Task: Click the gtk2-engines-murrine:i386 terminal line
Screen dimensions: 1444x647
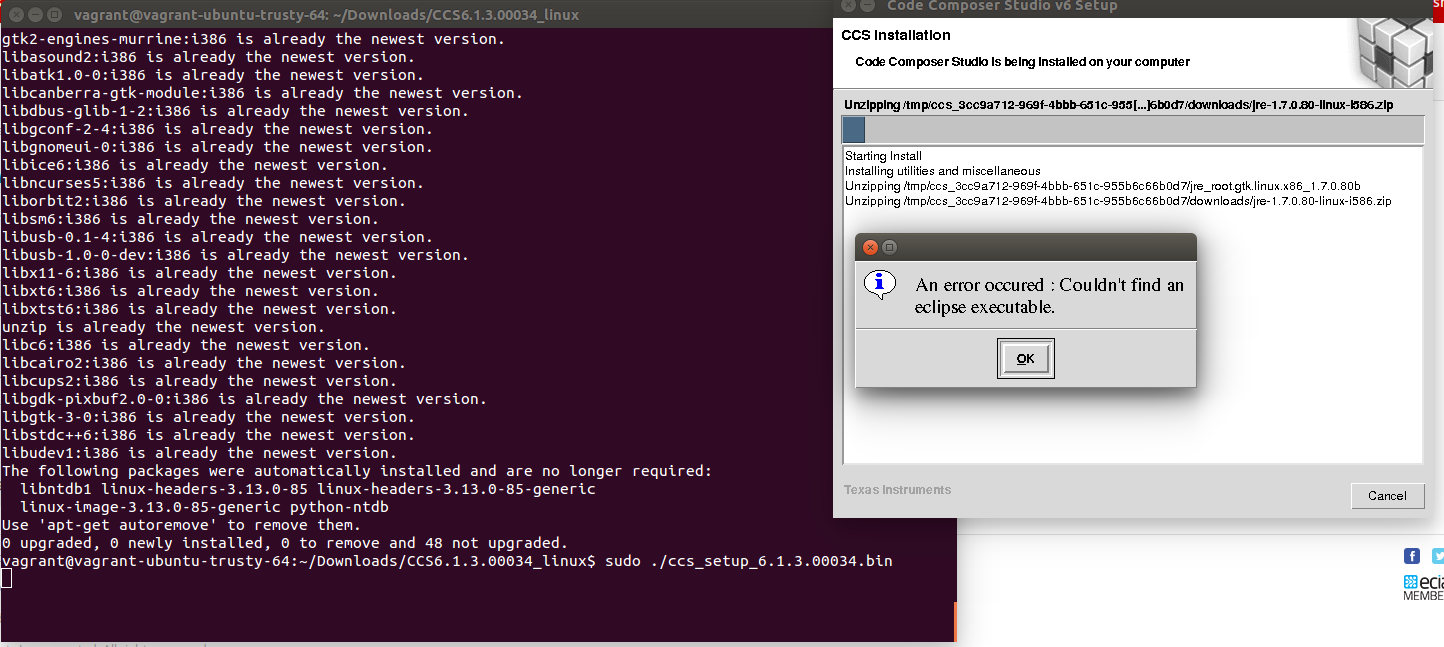Action: [253, 39]
